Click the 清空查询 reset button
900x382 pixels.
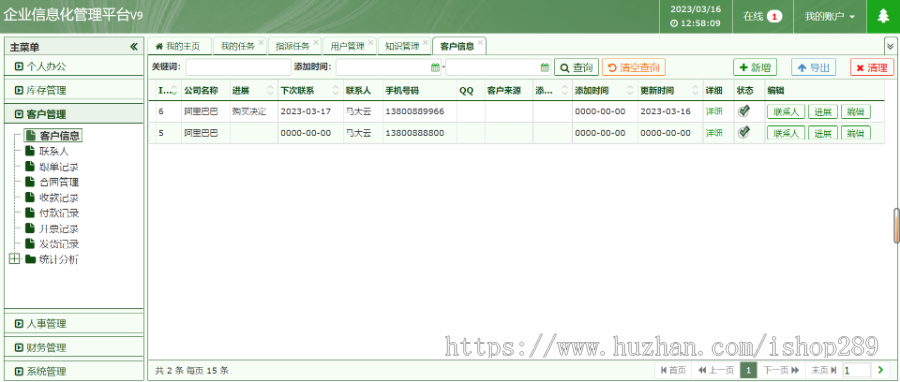(x=634, y=68)
